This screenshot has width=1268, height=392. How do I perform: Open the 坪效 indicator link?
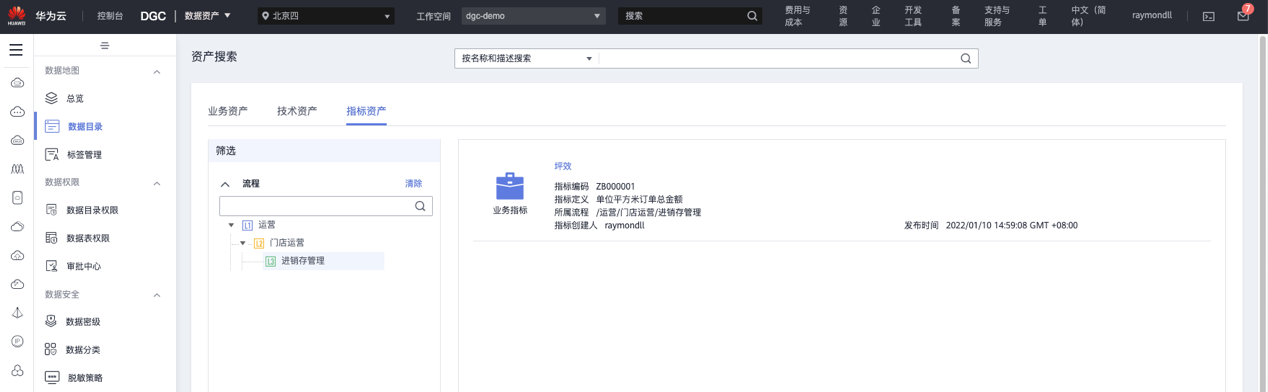pyautogui.click(x=563, y=166)
